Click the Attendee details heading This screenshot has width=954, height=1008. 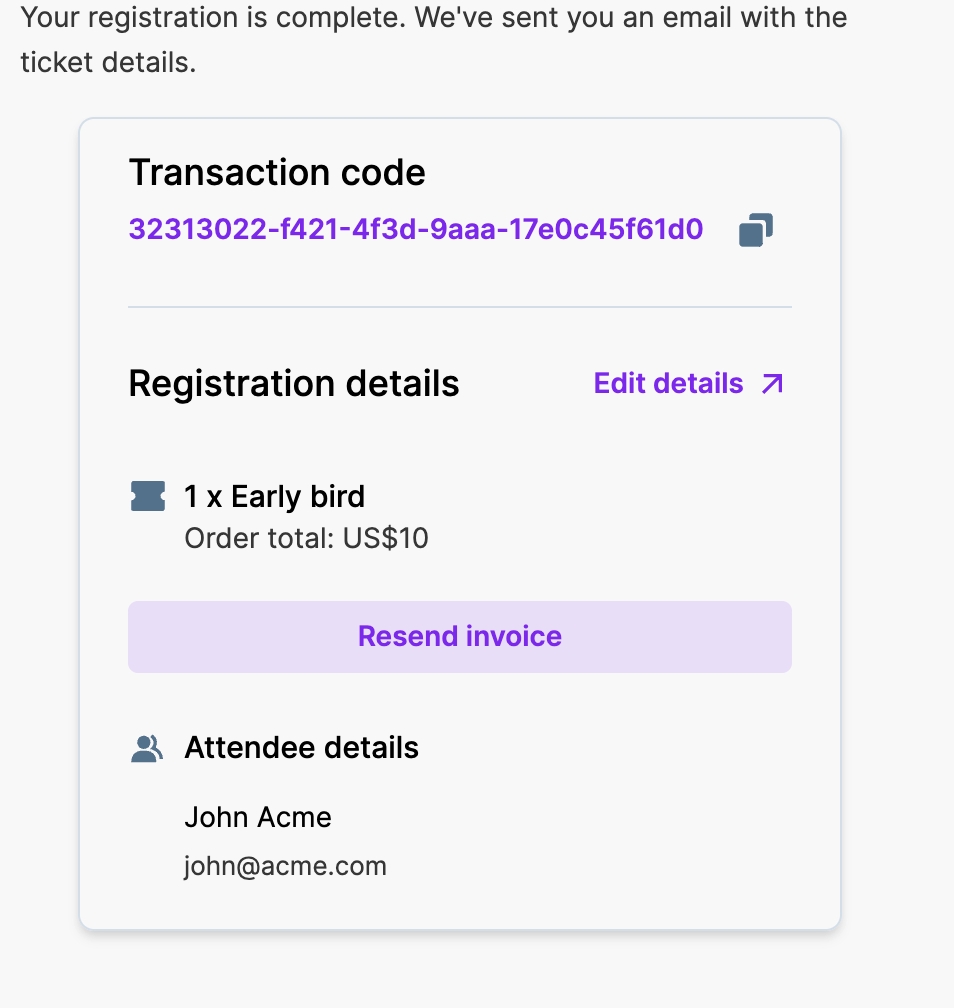click(x=301, y=748)
